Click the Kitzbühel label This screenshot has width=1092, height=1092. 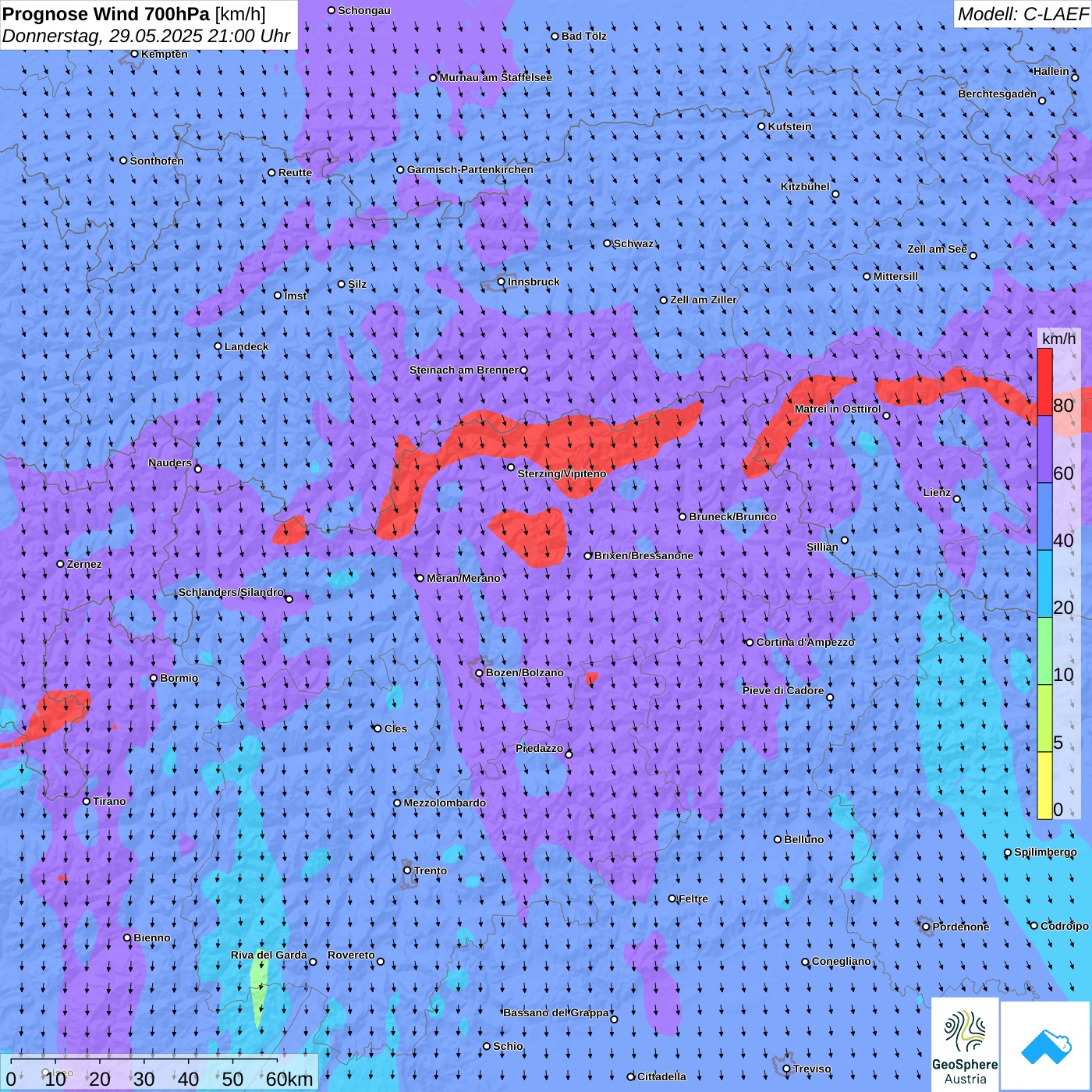(x=805, y=186)
